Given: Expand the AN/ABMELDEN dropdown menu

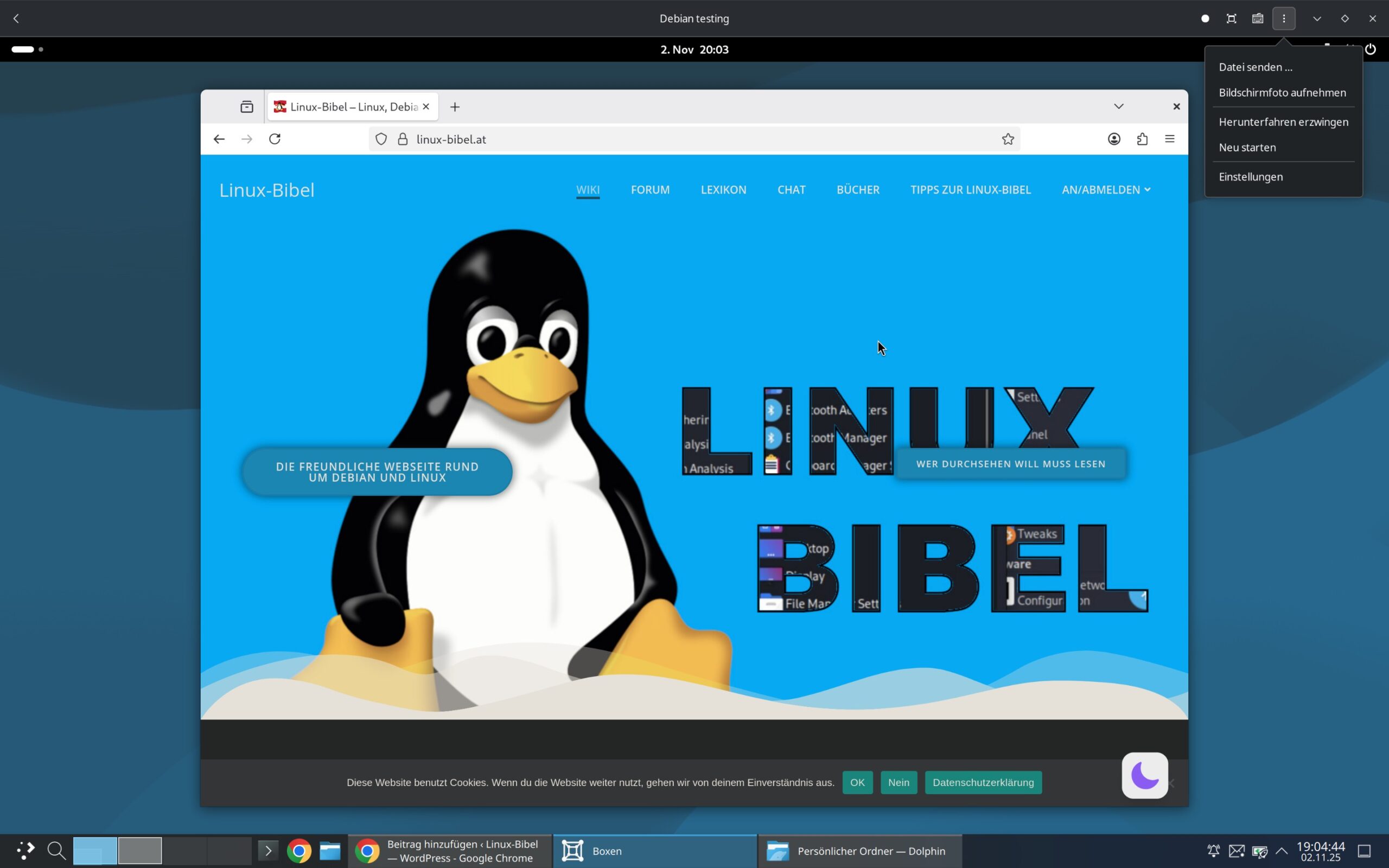Looking at the screenshot, I should (1105, 189).
